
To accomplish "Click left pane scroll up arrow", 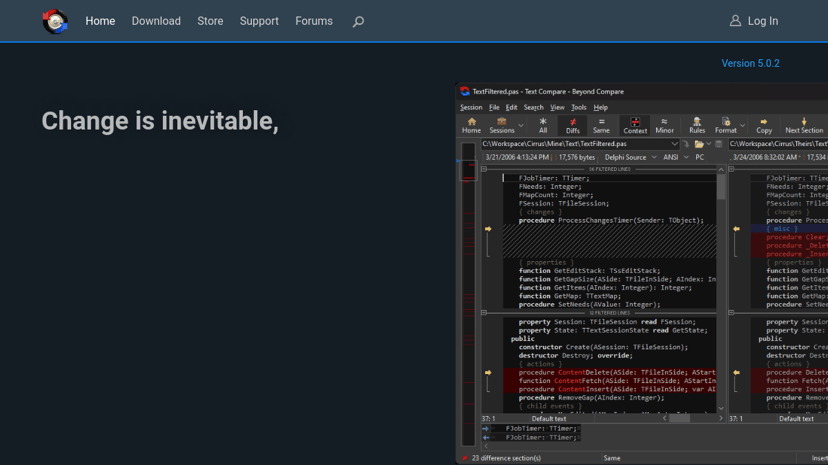I will 721,169.
